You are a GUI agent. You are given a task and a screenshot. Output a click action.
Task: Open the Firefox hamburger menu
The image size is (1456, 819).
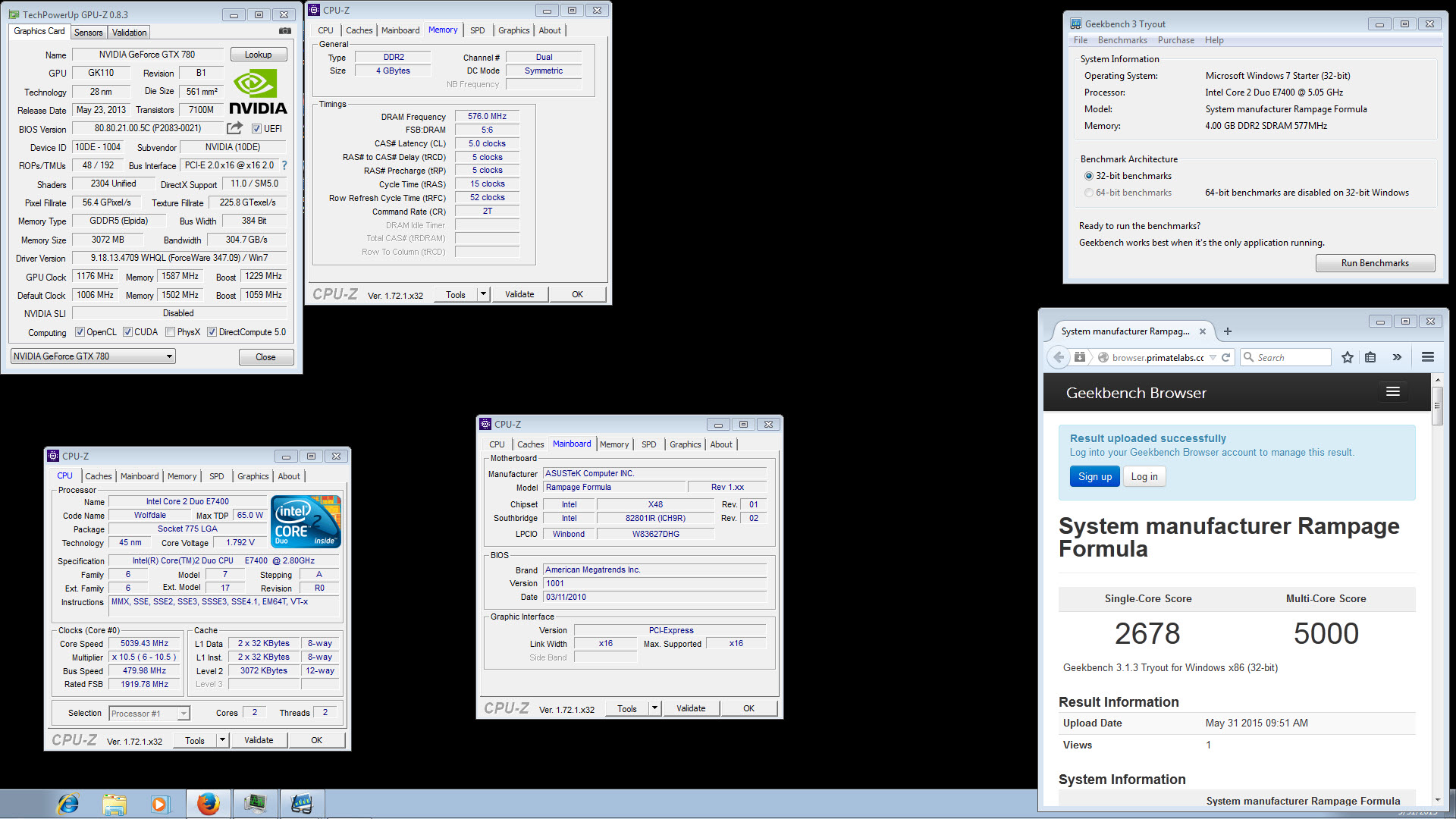[x=1428, y=357]
